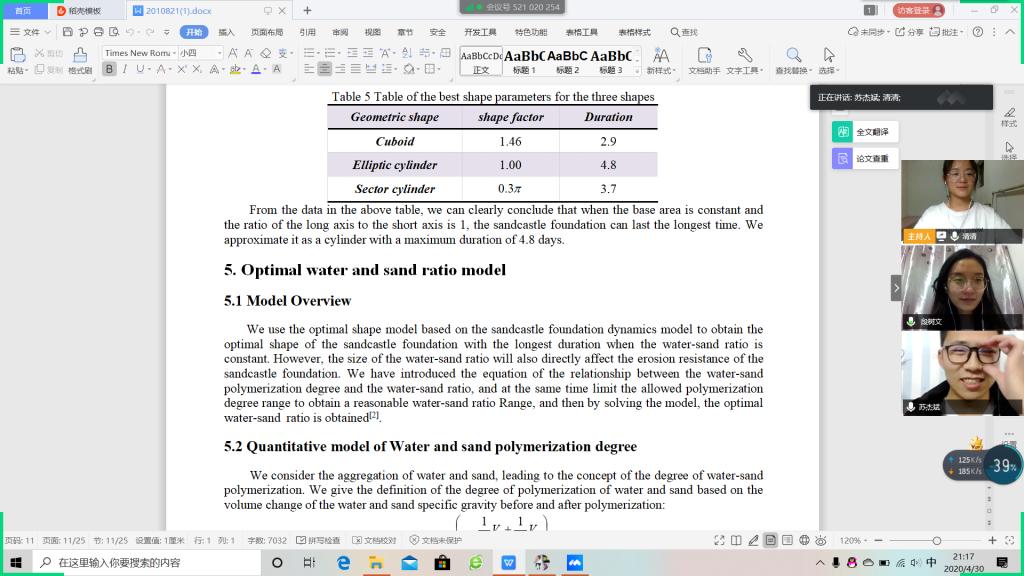Toggle Italic formatting button
Image resolution: width=1024 pixels, height=576 pixels.
[x=125, y=69]
